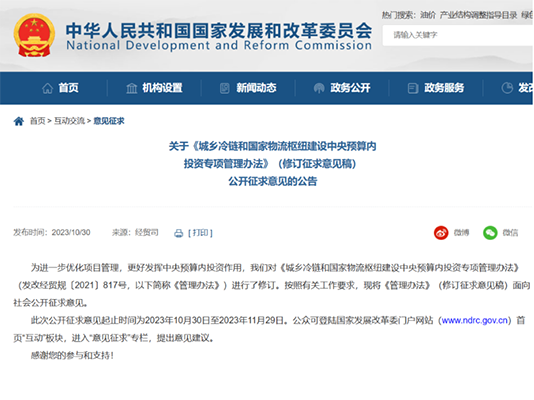Click the icon beside 政务公开
The width and height of the screenshot is (534, 400).
coord(319,88)
